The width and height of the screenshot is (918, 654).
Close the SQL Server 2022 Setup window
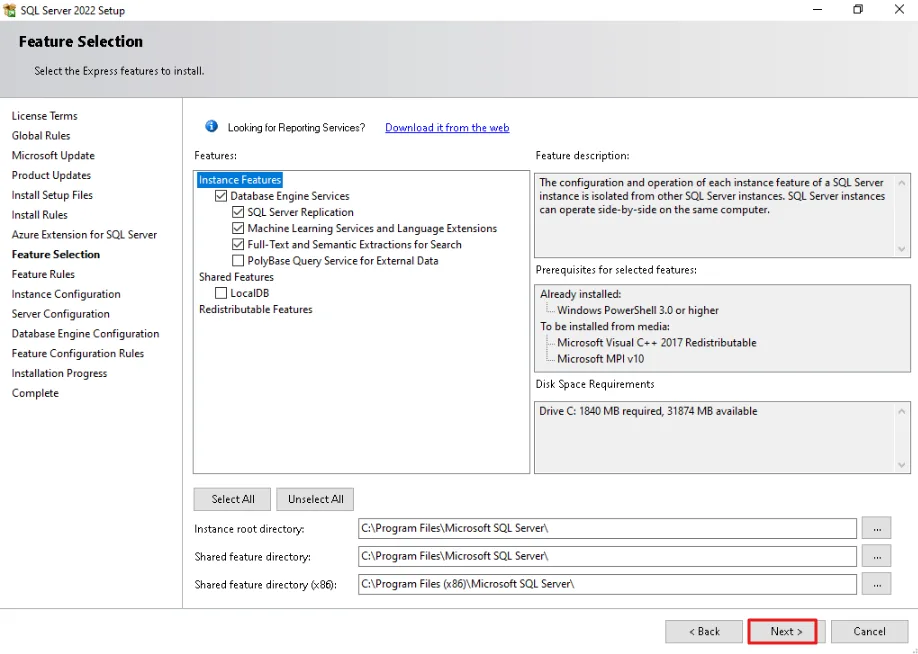[x=899, y=10]
